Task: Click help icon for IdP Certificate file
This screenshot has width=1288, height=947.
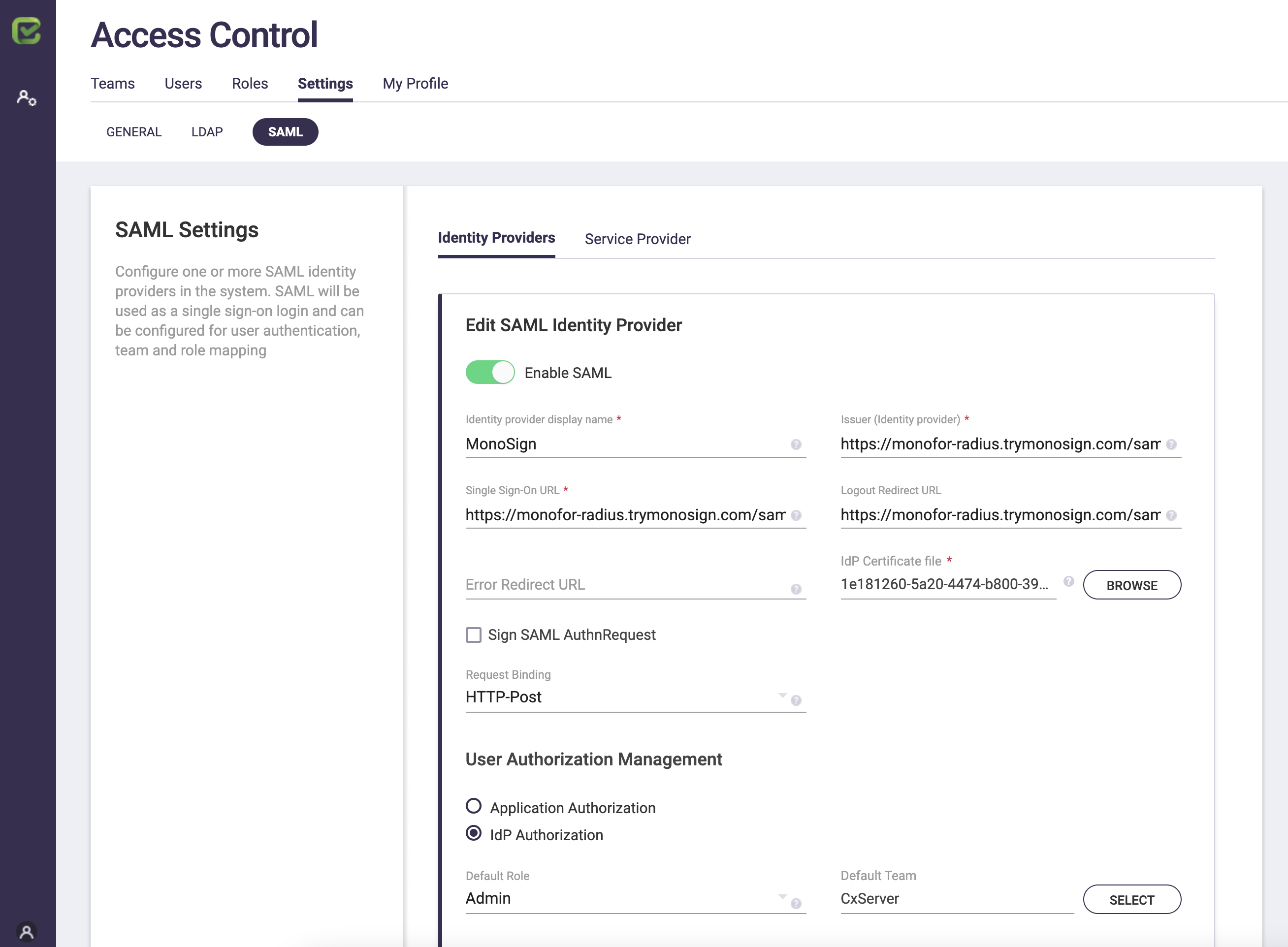Action: click(x=1068, y=581)
